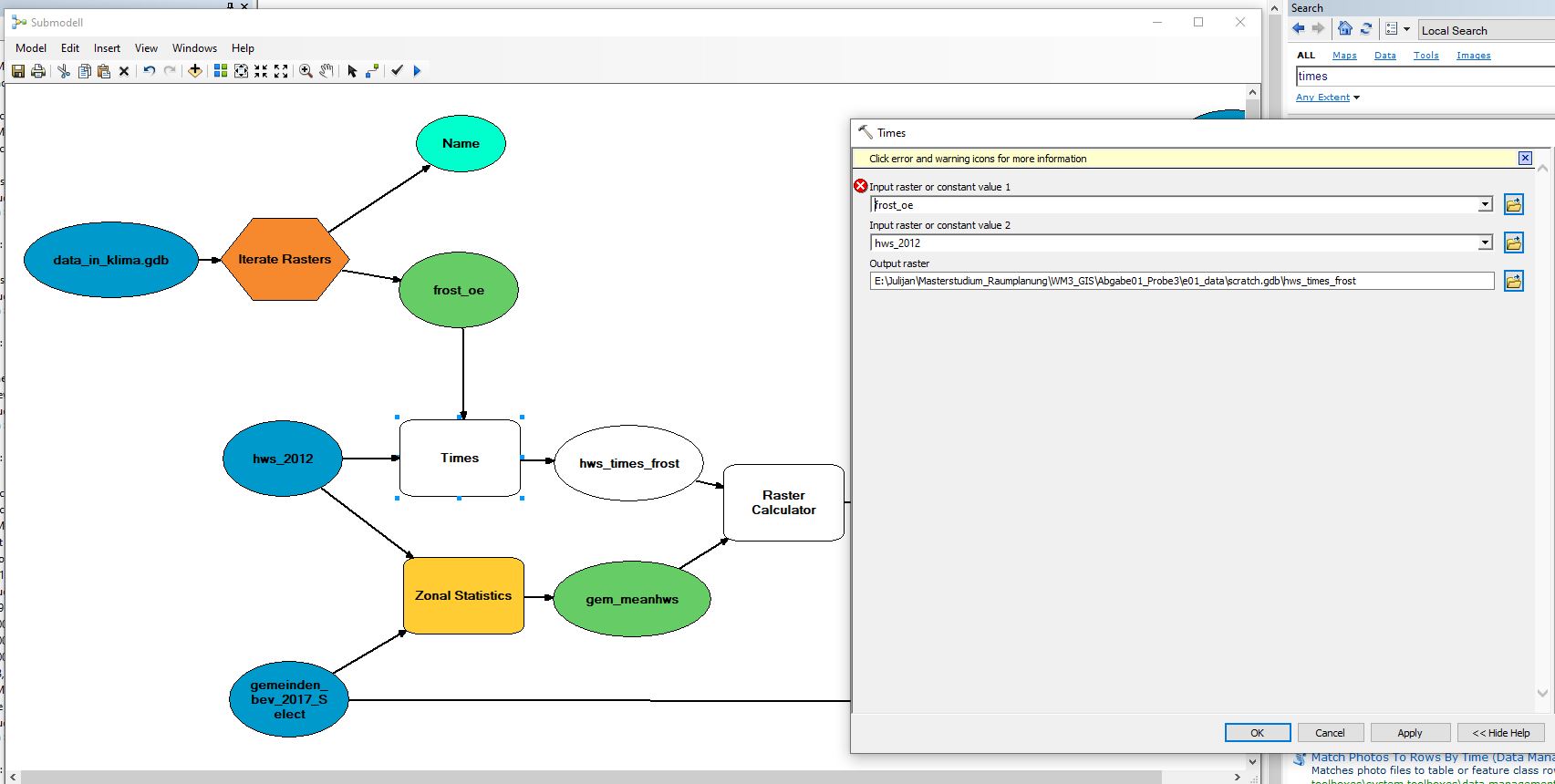
Task: Open the Match Photos To Rows By Time result
Action: pyautogui.click(x=1433, y=758)
